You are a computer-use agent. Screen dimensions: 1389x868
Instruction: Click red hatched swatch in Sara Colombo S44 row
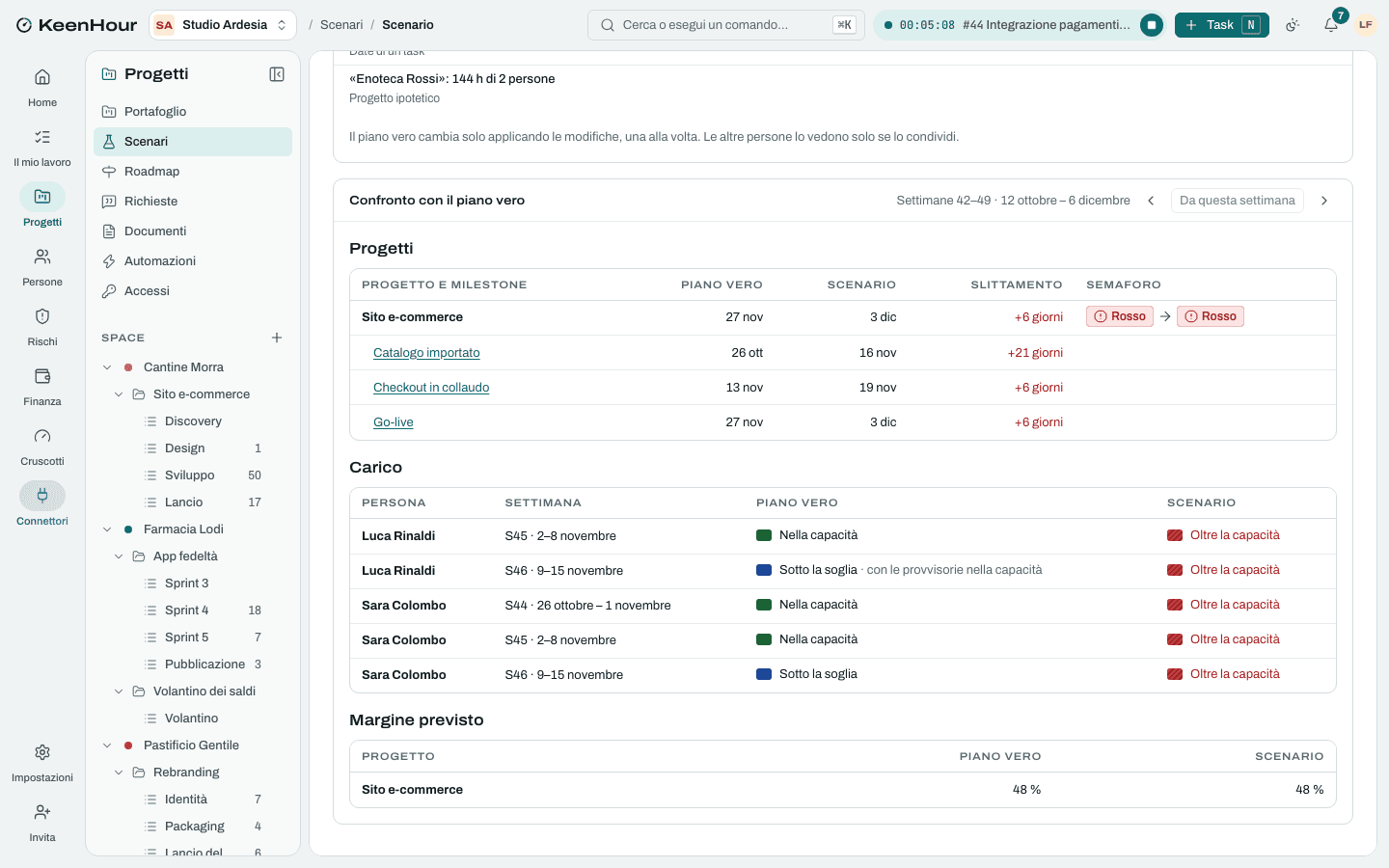[1175, 605]
